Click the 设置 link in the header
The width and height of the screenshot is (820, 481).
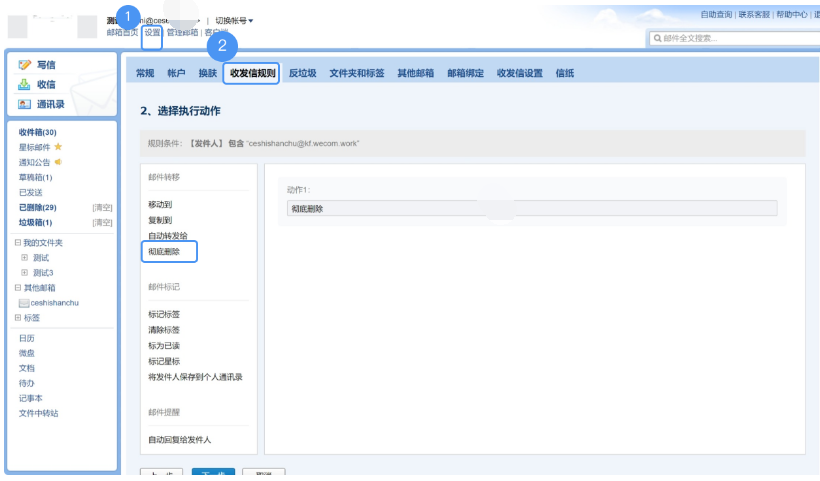[152, 32]
